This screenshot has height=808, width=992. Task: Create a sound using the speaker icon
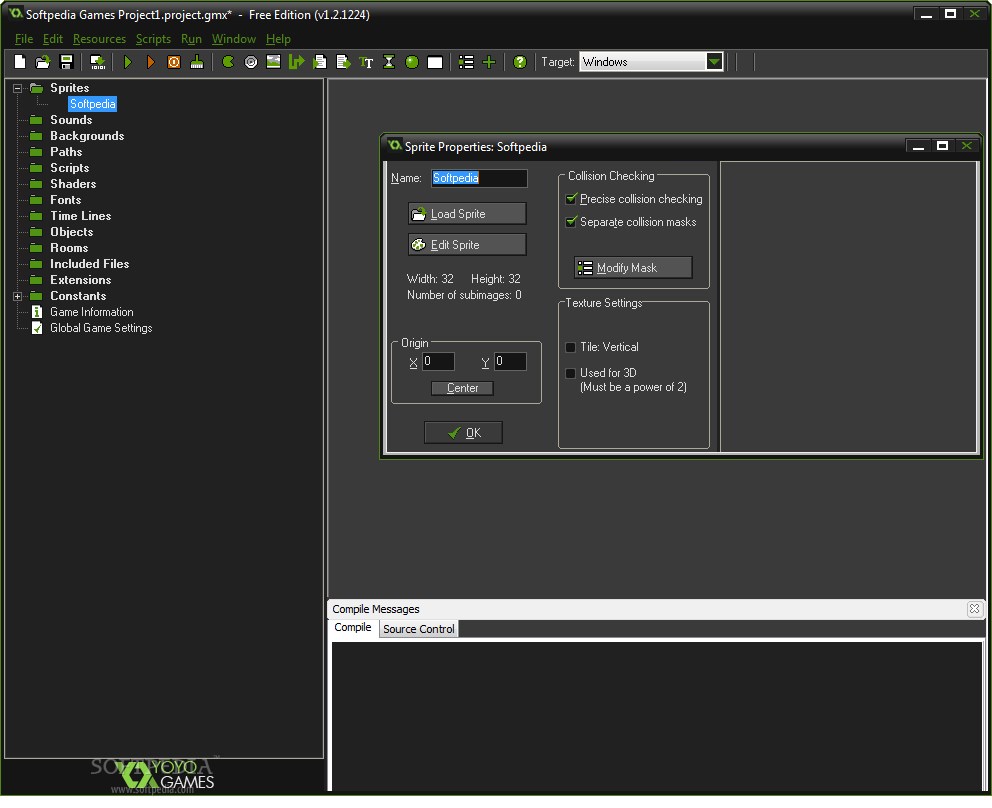click(x=251, y=62)
